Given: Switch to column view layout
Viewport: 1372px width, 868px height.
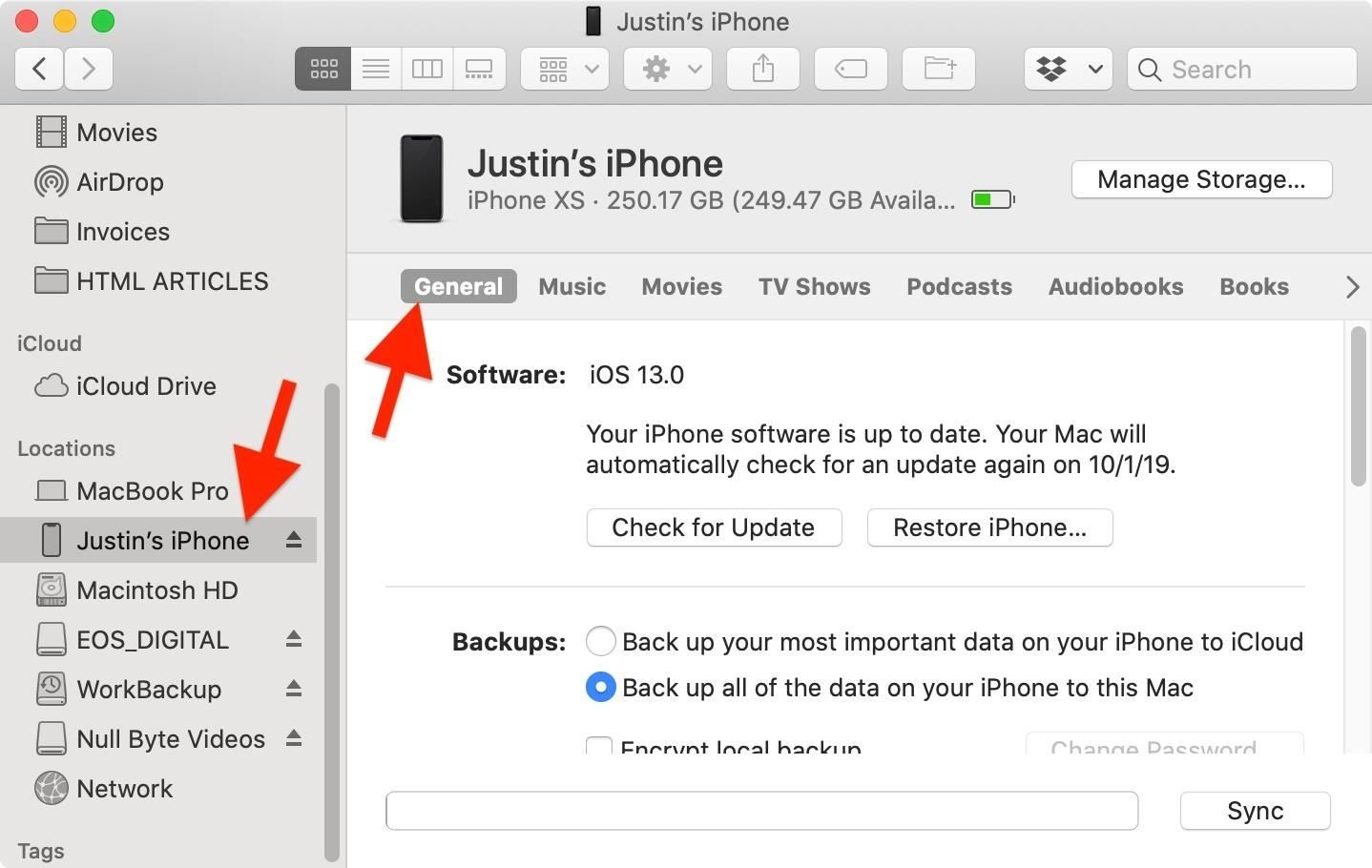Looking at the screenshot, I should (x=426, y=68).
